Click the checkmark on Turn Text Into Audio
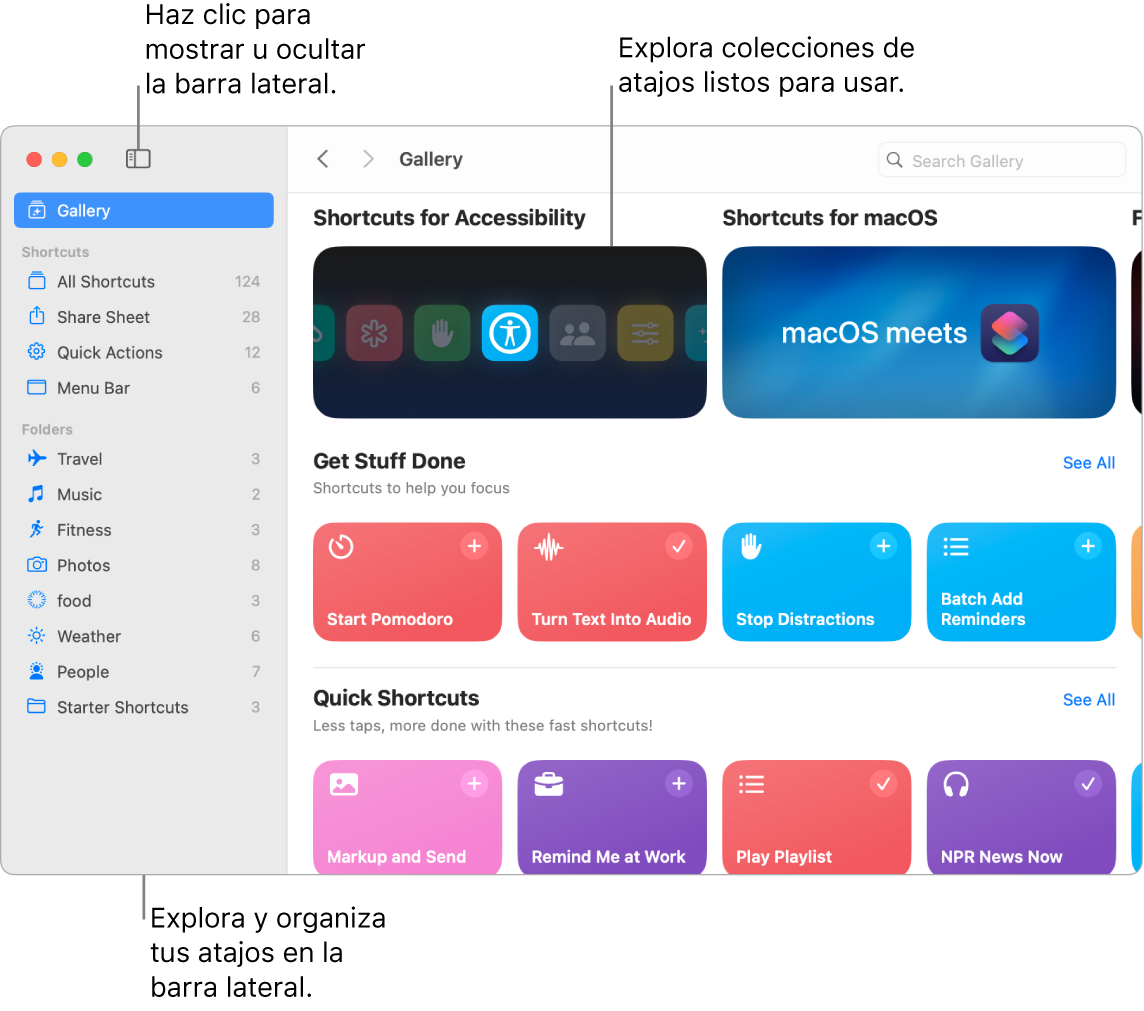The height and width of the screenshot is (1011, 1144). pyautogui.click(x=679, y=546)
